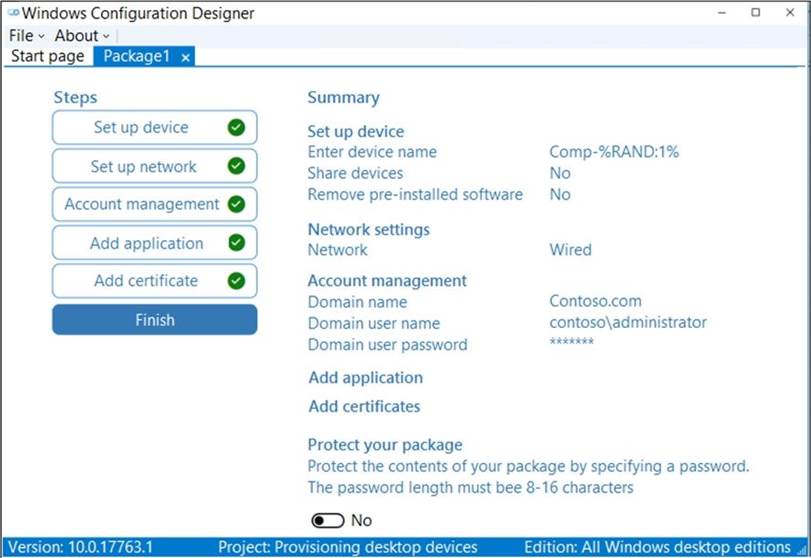The height and width of the screenshot is (558, 811).
Task: Select the Package1 tab
Action: click(x=137, y=56)
